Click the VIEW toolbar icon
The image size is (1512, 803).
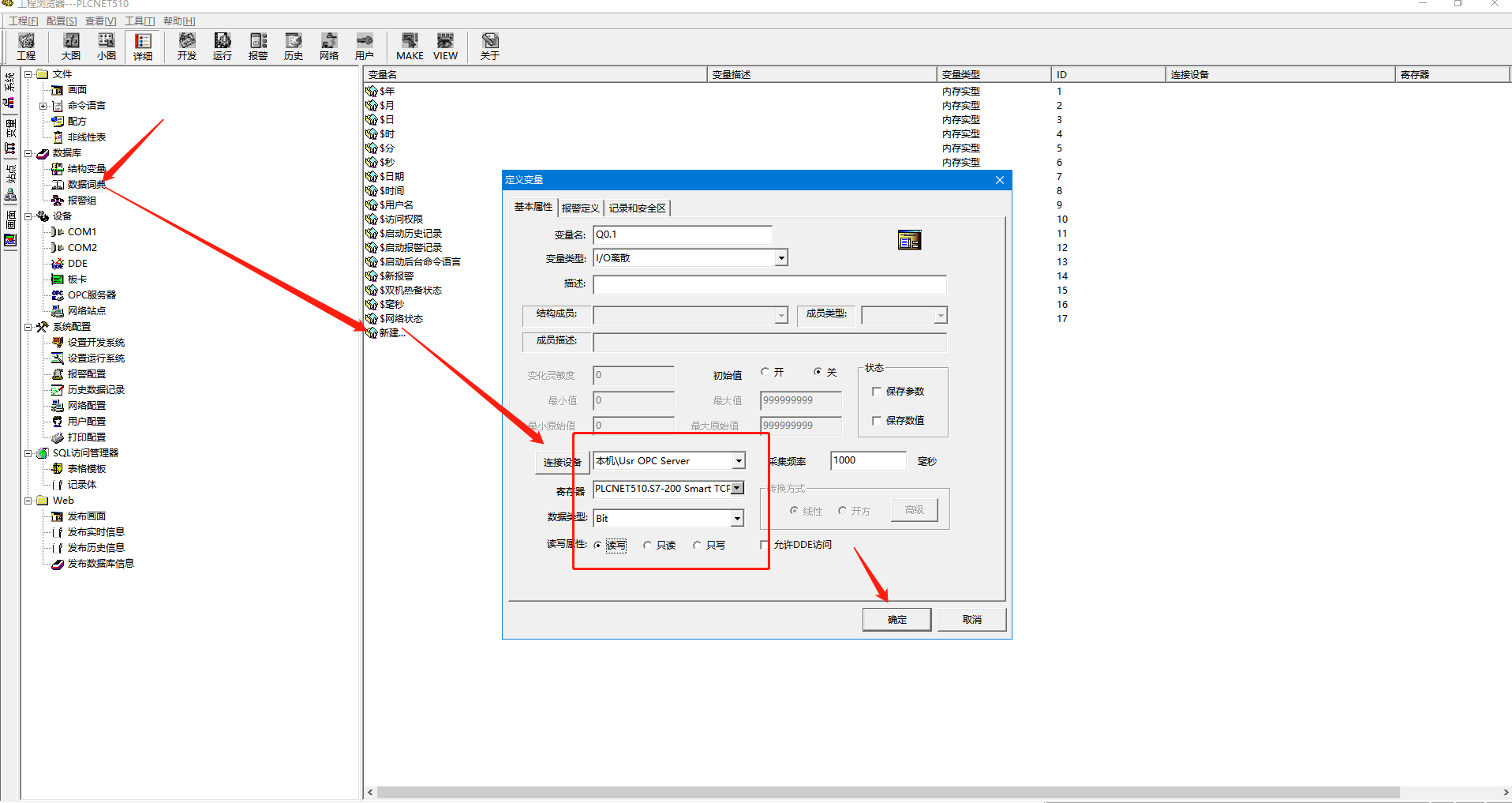pos(445,47)
